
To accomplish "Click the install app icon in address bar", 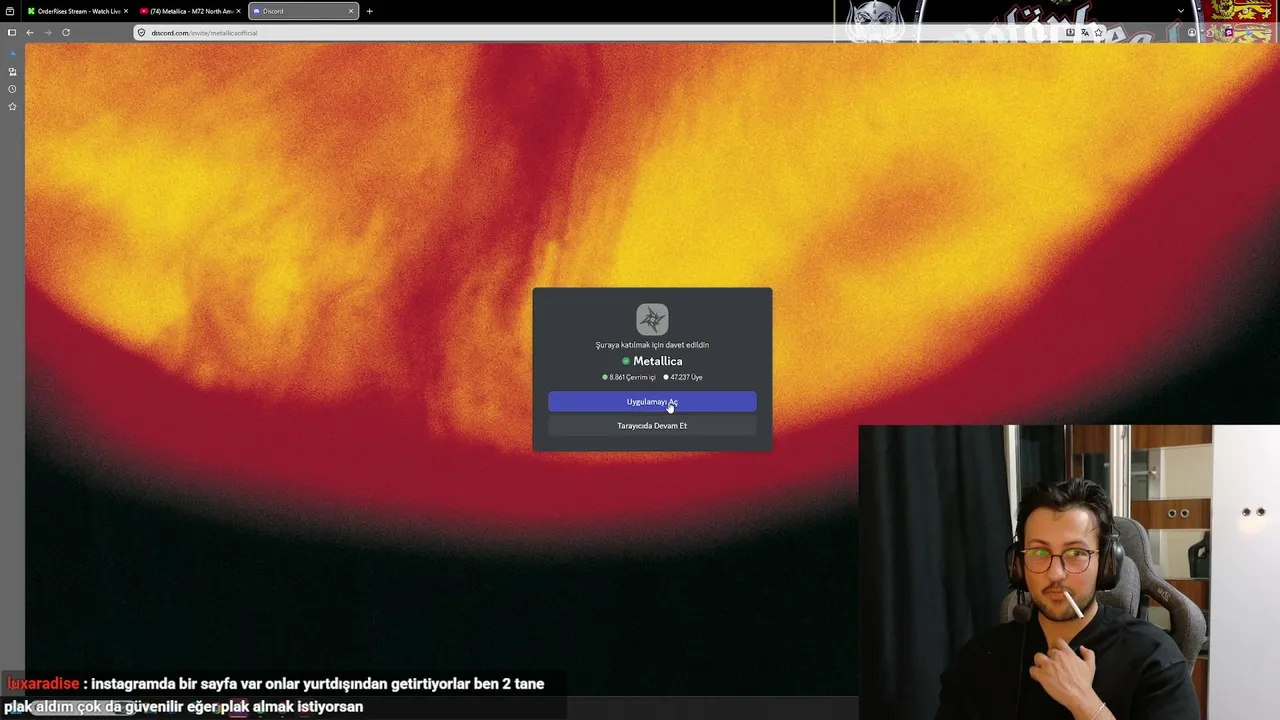I will (x=1070, y=33).
